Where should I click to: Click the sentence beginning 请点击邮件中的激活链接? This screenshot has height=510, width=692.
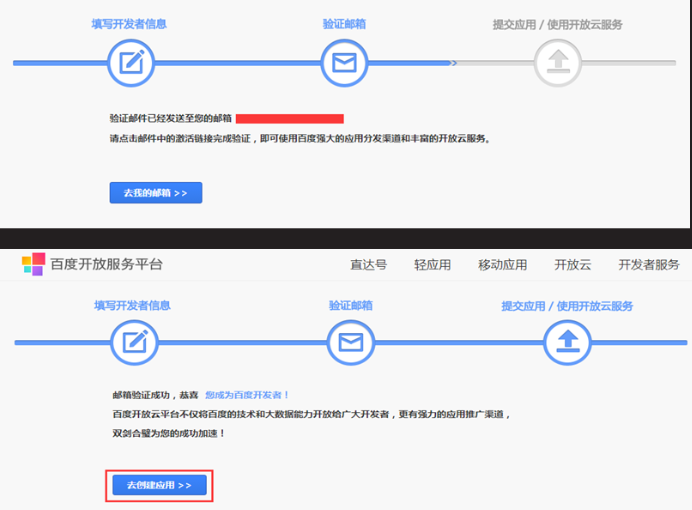coord(300,139)
